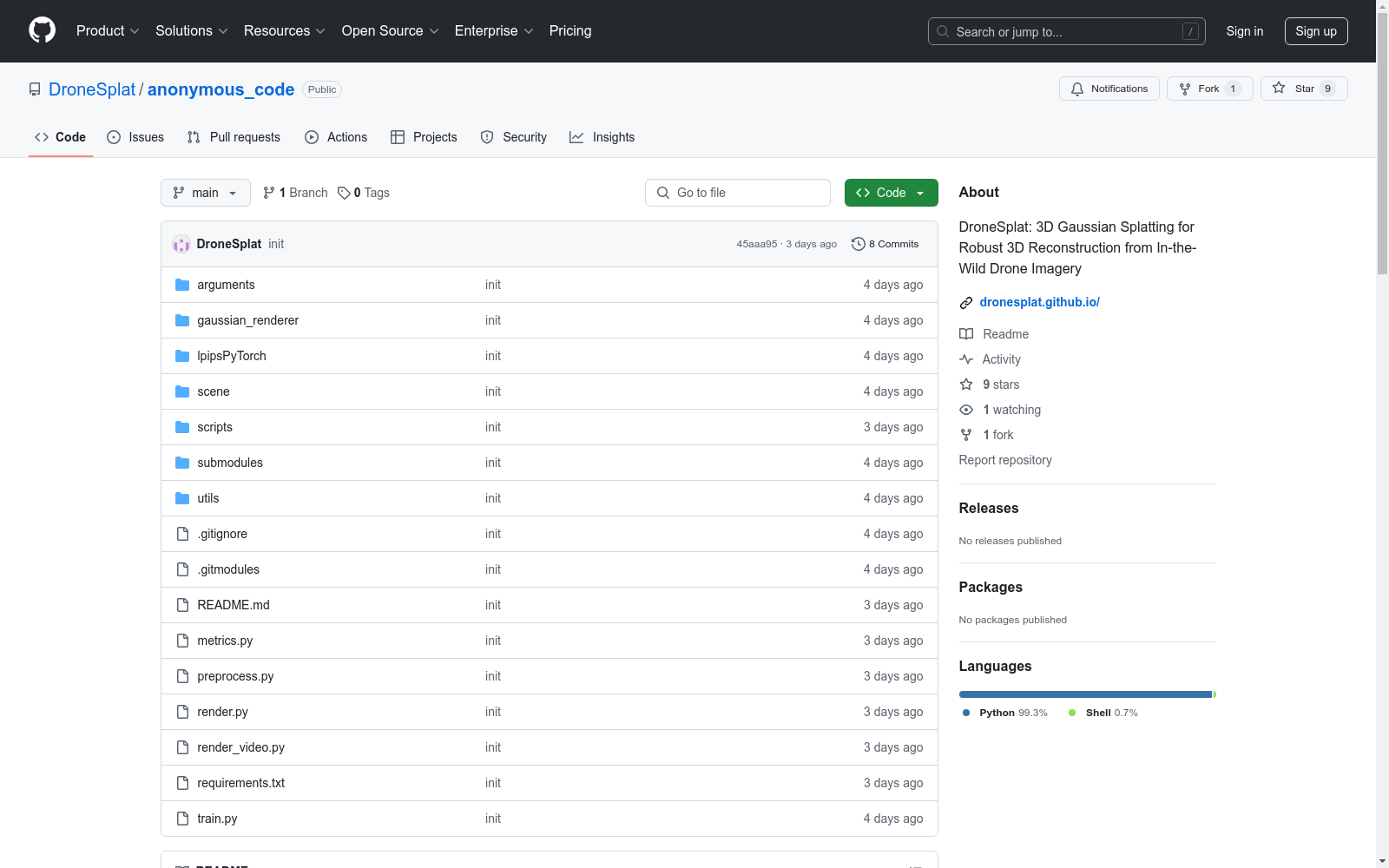Click the magnifier icon in search bar

[943, 31]
